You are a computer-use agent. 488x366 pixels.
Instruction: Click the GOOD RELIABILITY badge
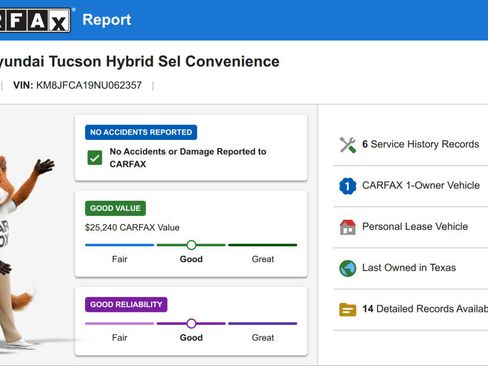pyautogui.click(x=126, y=304)
